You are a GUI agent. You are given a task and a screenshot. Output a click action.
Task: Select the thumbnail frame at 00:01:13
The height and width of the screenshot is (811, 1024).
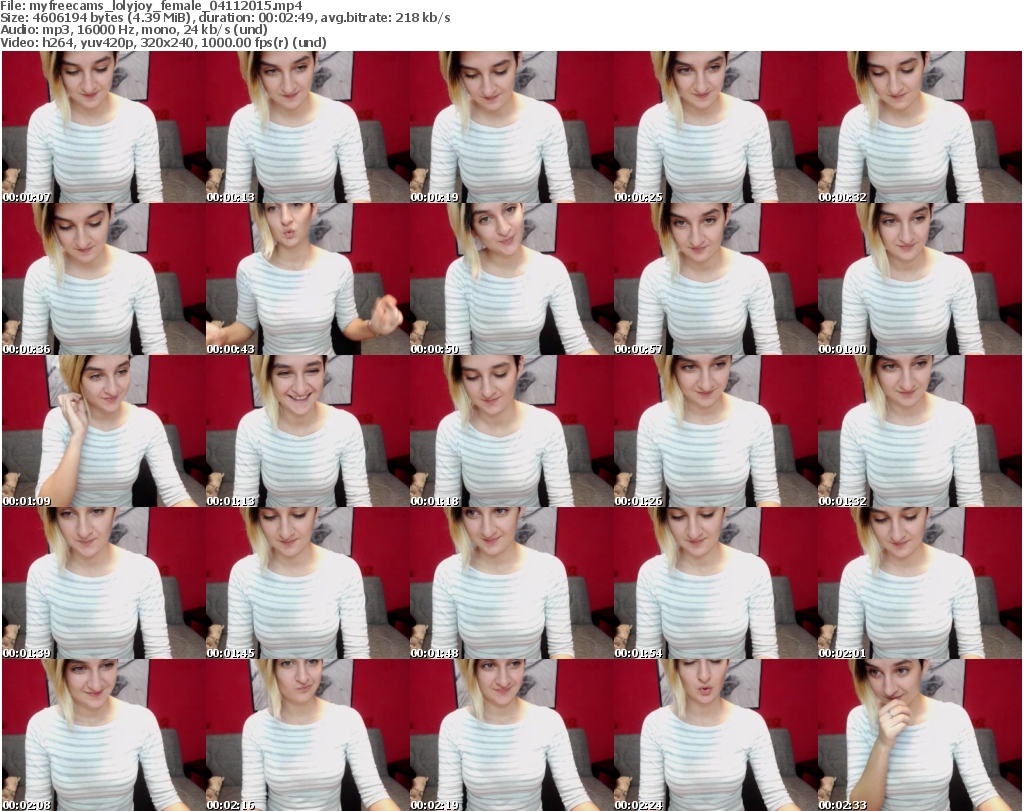[308, 432]
